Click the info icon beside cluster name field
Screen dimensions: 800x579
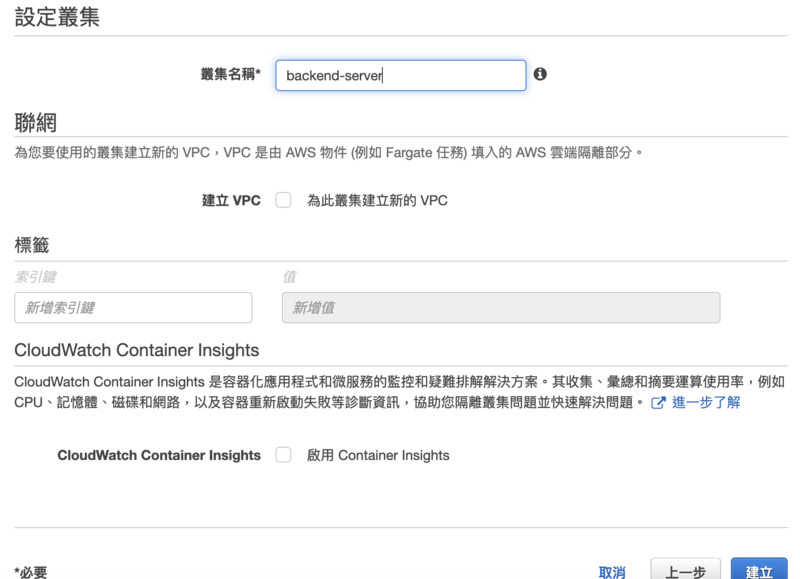click(x=541, y=74)
